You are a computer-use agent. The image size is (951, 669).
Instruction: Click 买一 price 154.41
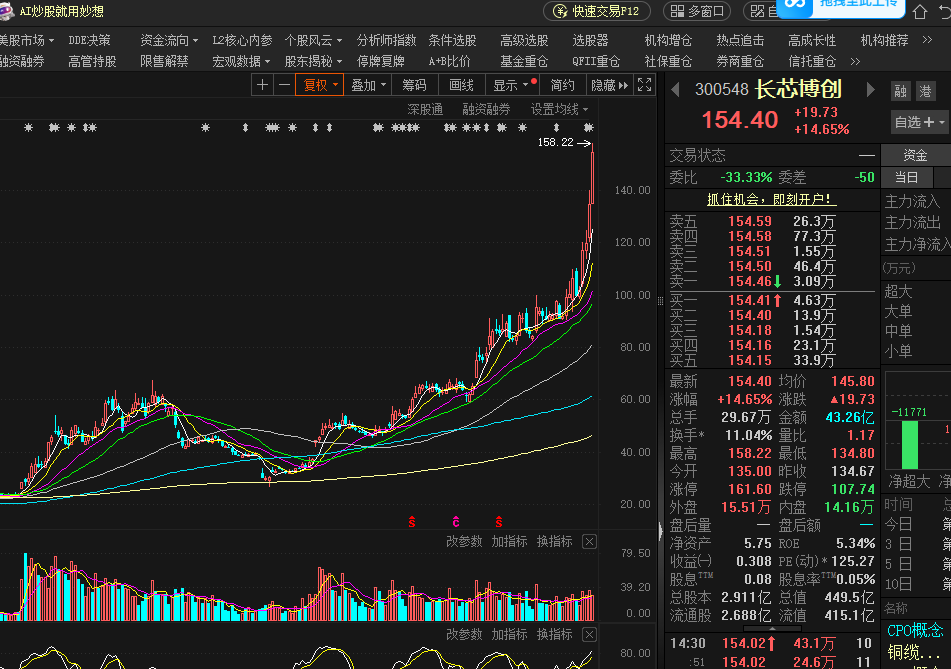pos(750,300)
